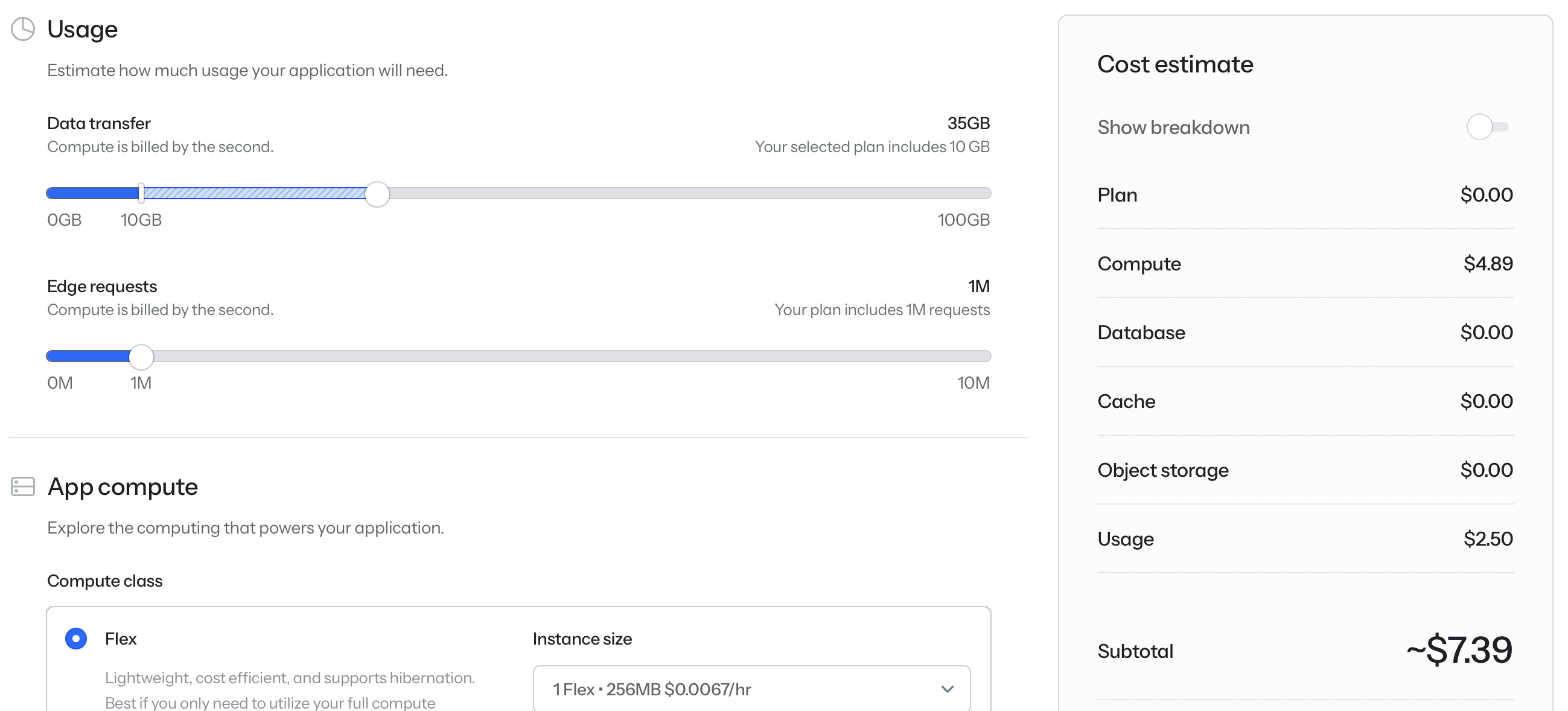Click the Edge requests slider handle
This screenshot has height=711, width=1568.
point(141,357)
